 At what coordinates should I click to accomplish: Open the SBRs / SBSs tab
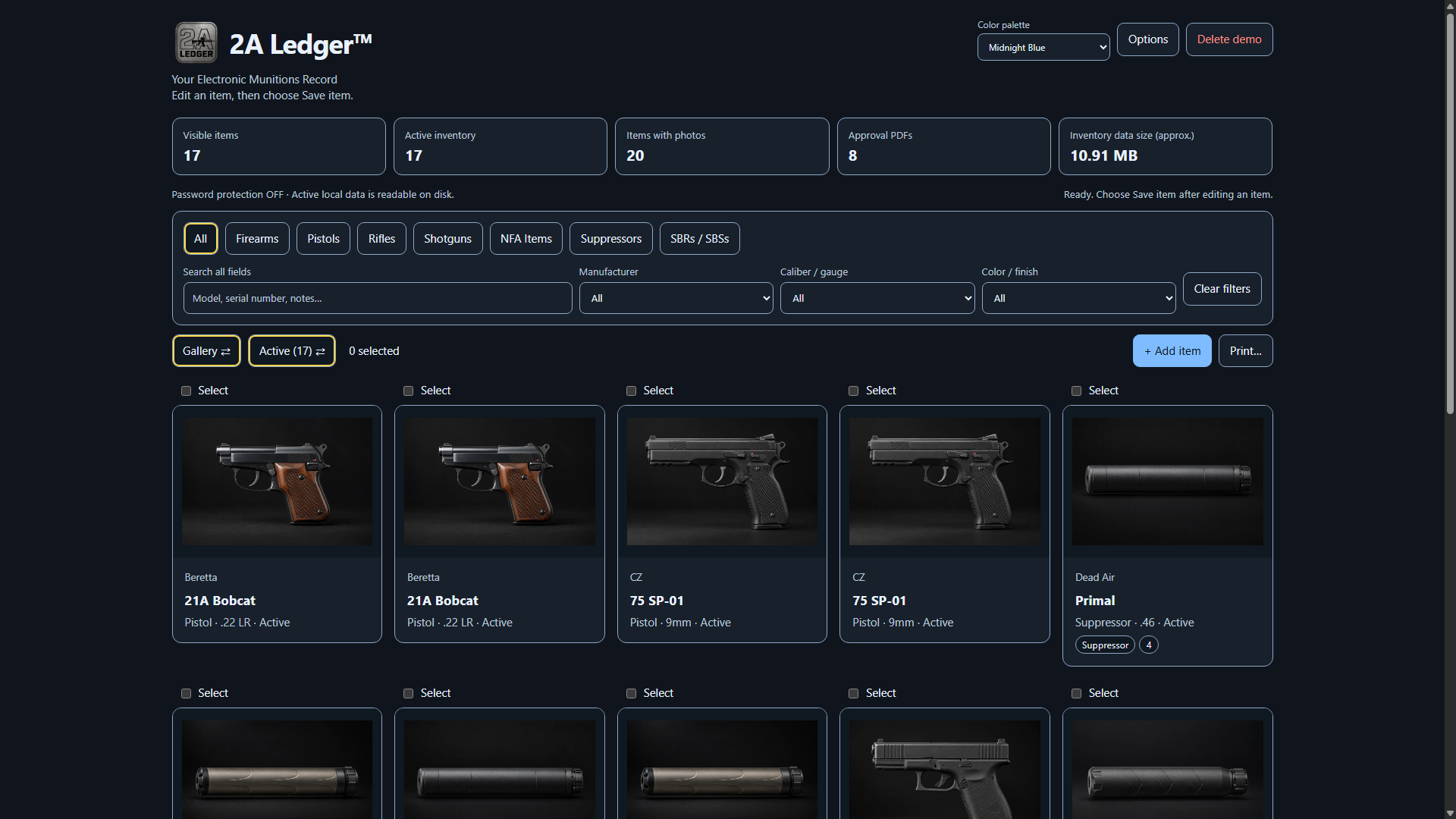click(699, 239)
